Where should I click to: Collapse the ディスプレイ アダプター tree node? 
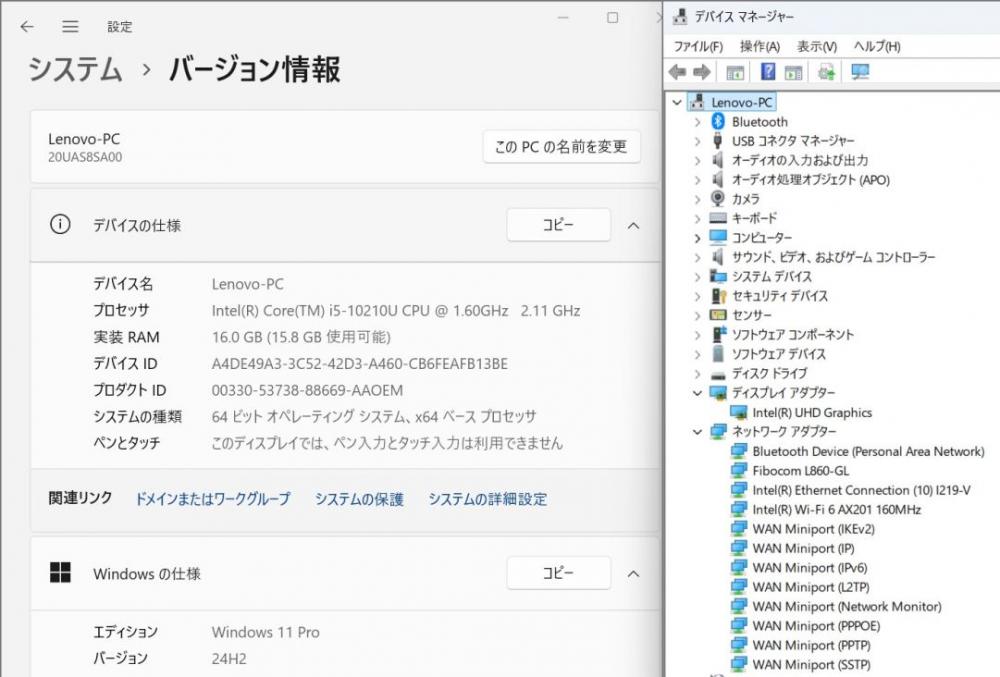click(x=697, y=393)
